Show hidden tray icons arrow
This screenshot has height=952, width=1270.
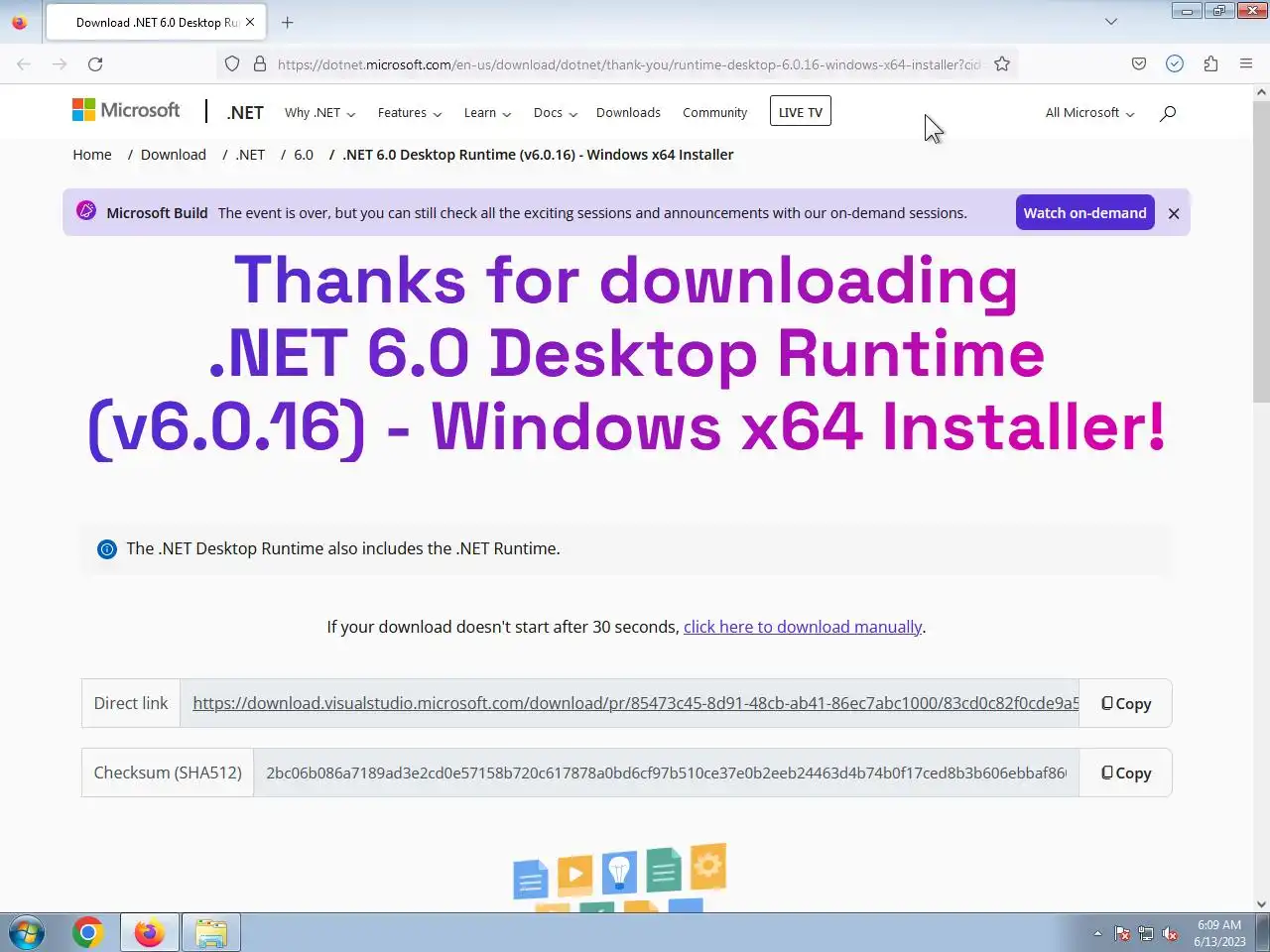(1097, 934)
